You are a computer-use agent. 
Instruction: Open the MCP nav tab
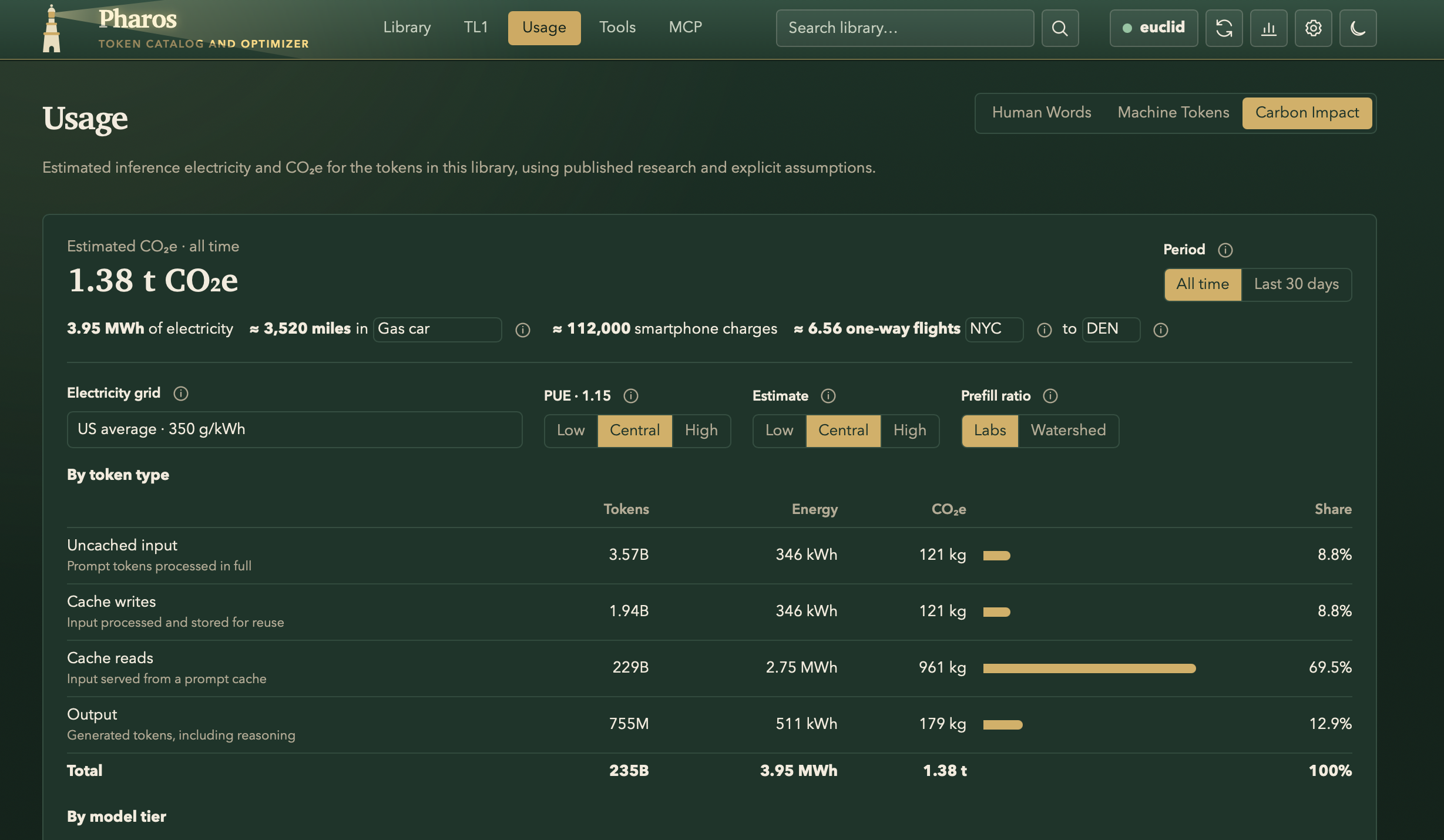pyautogui.click(x=685, y=28)
